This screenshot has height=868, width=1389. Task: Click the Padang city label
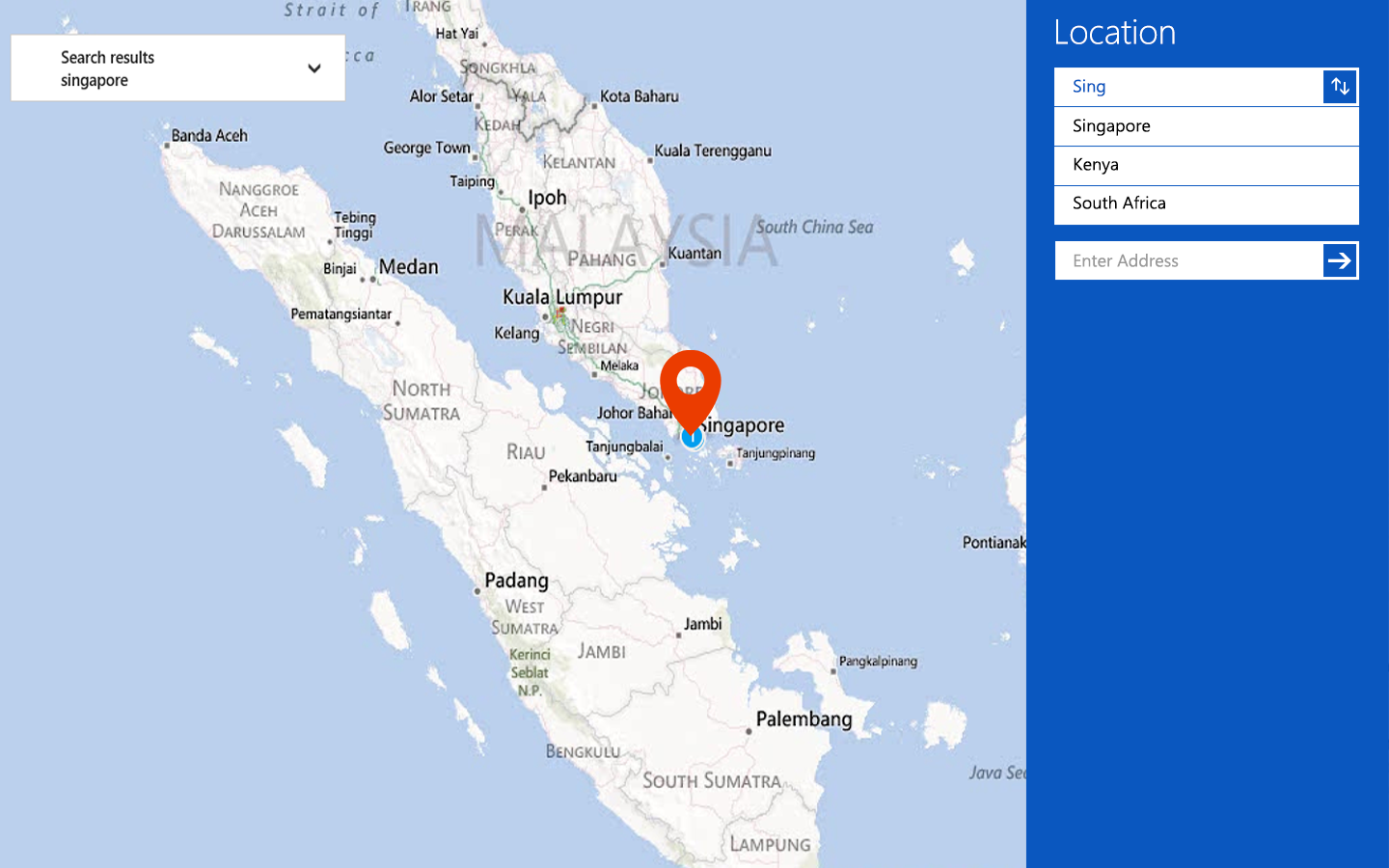[x=516, y=581]
